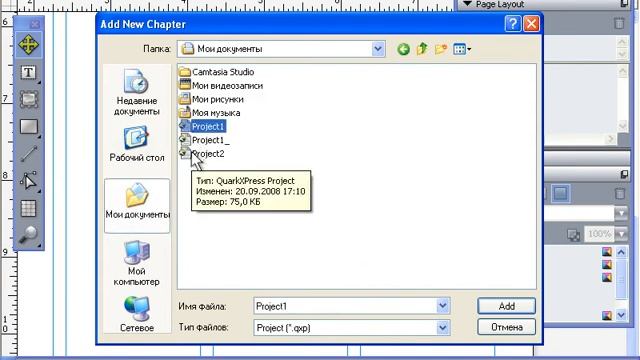Viewport: 640px width, 360px height.
Task: Select the Camtasia Studio folder
Action: pos(217,72)
